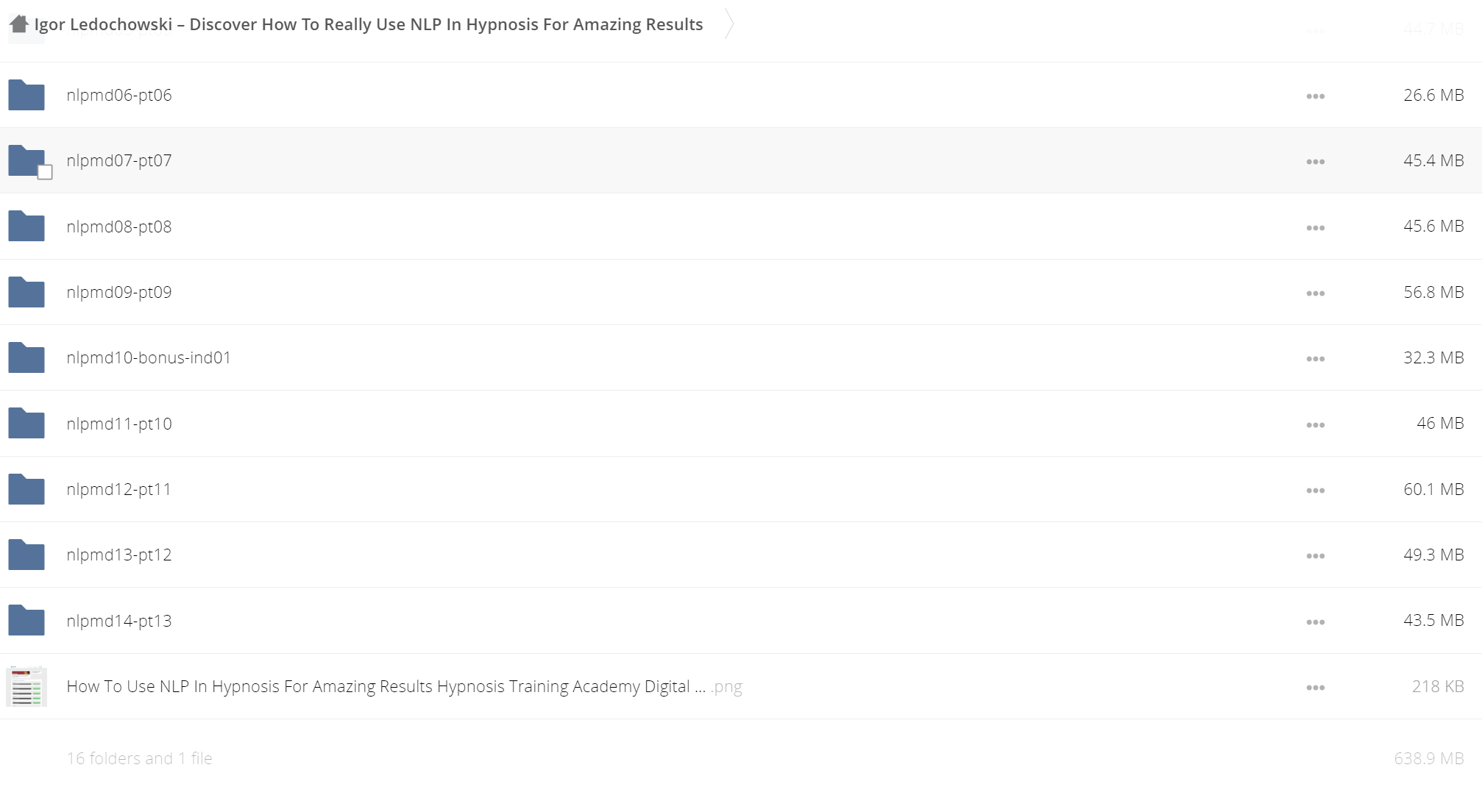Open three-dots menu for nlpmd07-pt07
This screenshot has width=1482, height=812.
tap(1315, 162)
